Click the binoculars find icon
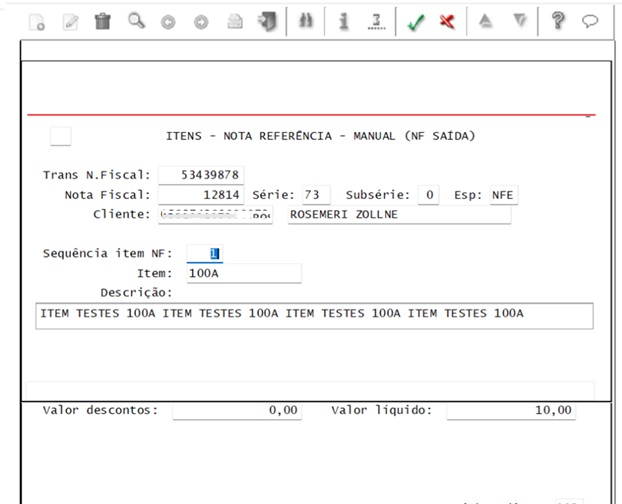This screenshot has width=622, height=504. tap(306, 21)
